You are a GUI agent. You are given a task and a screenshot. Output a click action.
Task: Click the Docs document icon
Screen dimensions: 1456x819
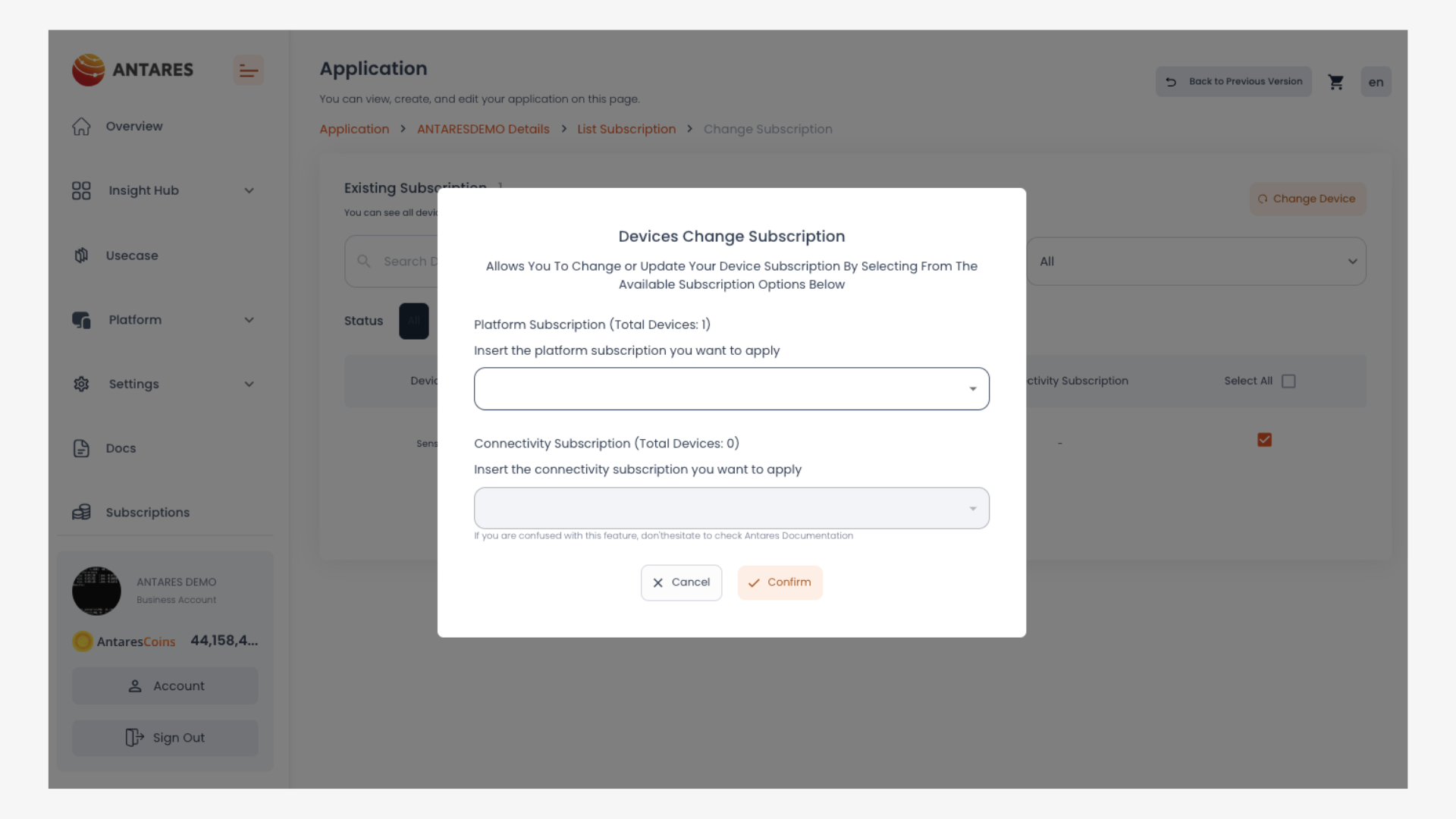(x=81, y=448)
